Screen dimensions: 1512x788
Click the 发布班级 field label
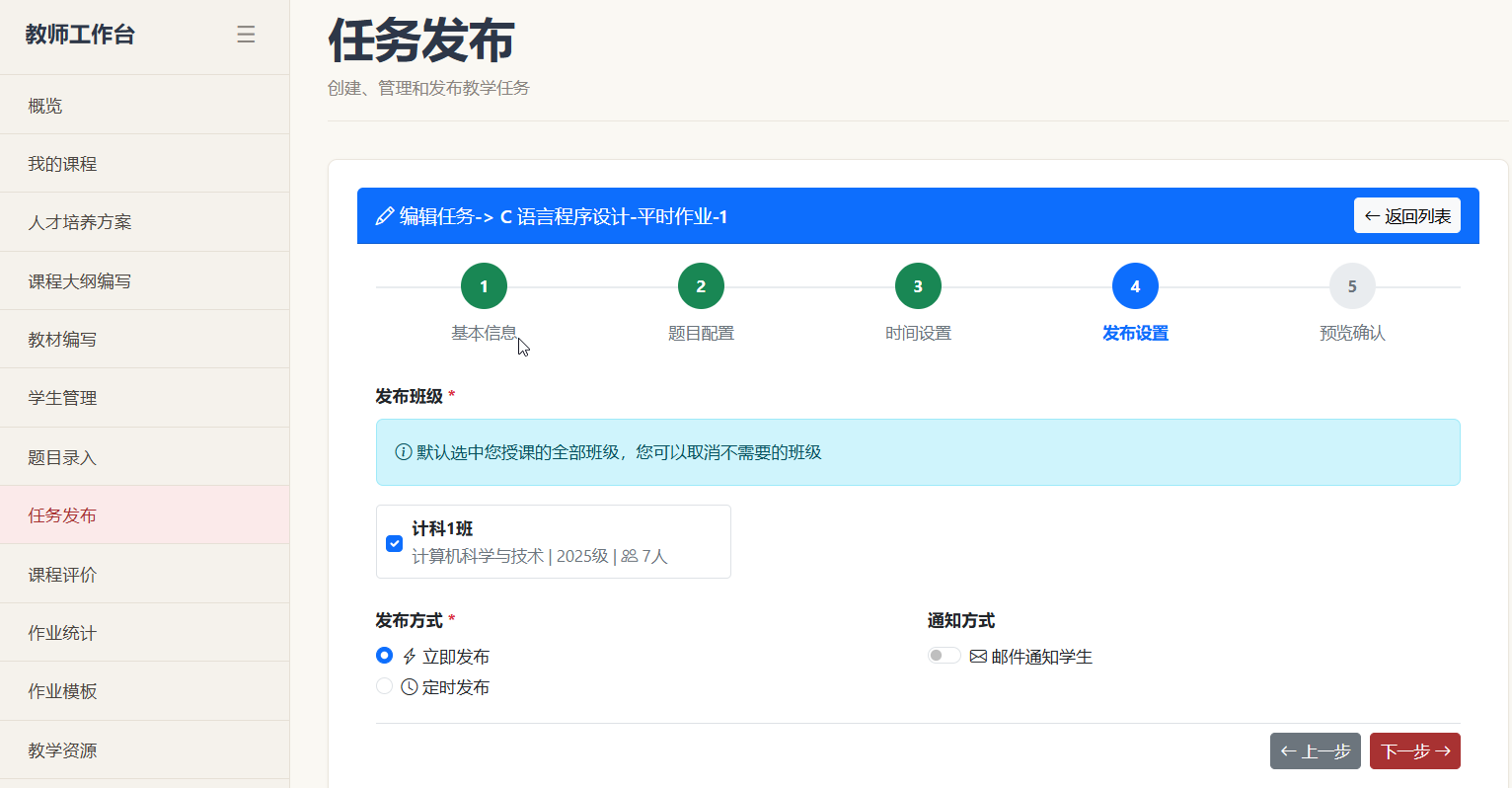tap(409, 396)
